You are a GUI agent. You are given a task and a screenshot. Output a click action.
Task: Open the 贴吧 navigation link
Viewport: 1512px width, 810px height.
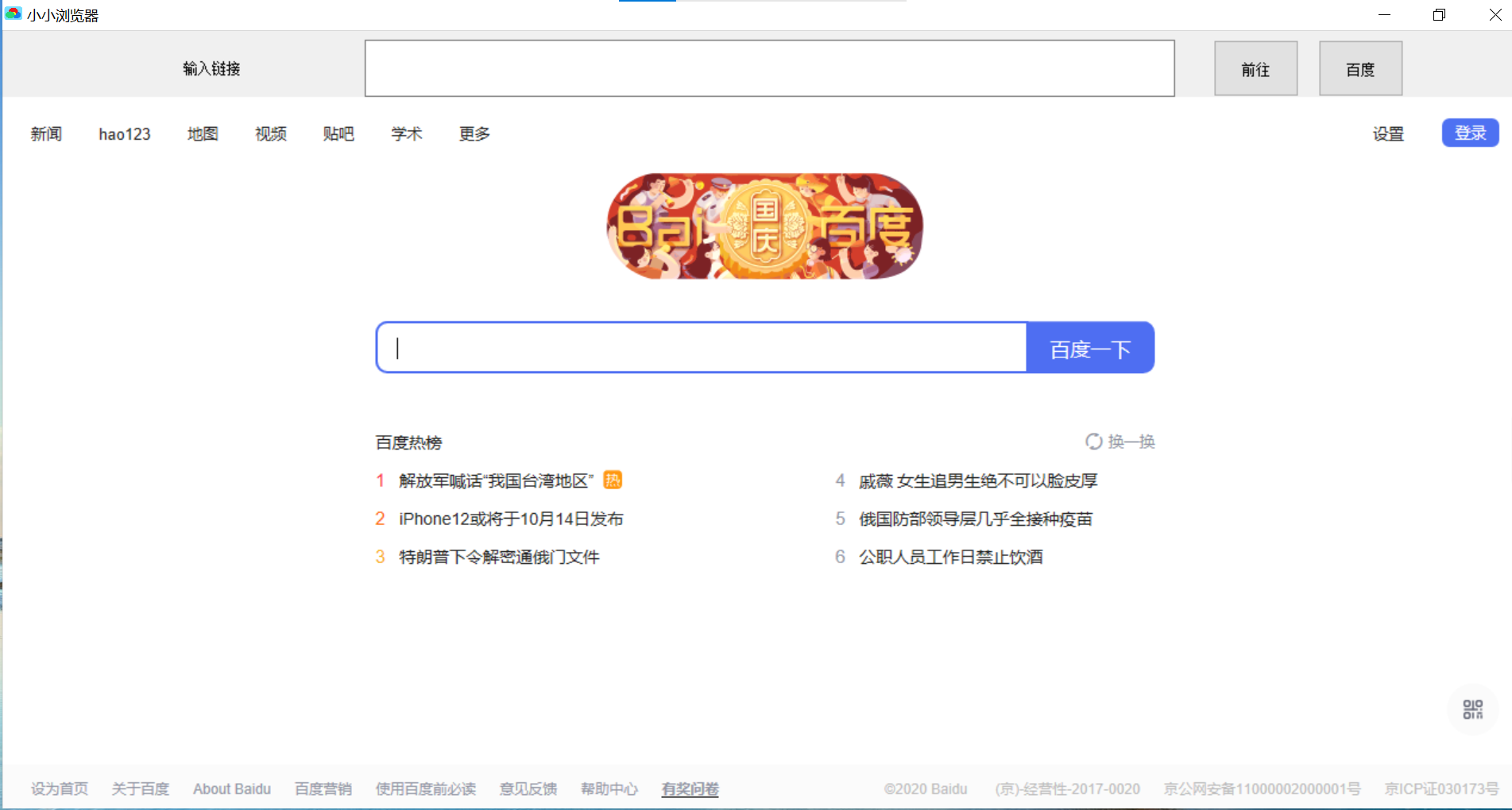coord(338,134)
